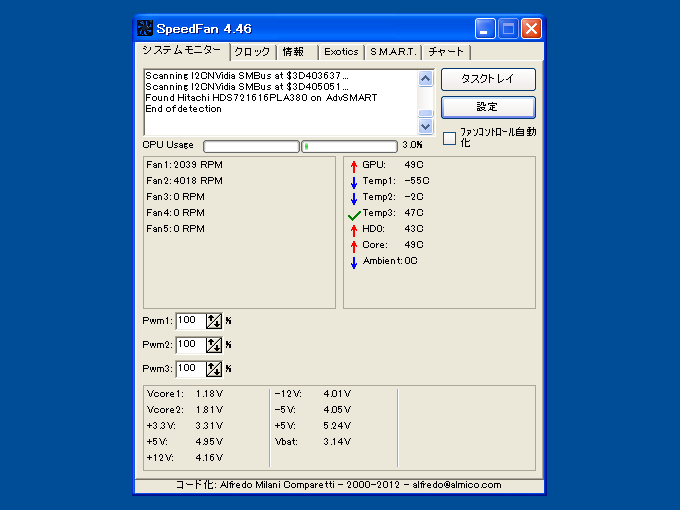Click the 'Fan1: 2039 RPM' reading
Image resolution: width=680 pixels, height=510 pixels.
[x=184, y=165]
